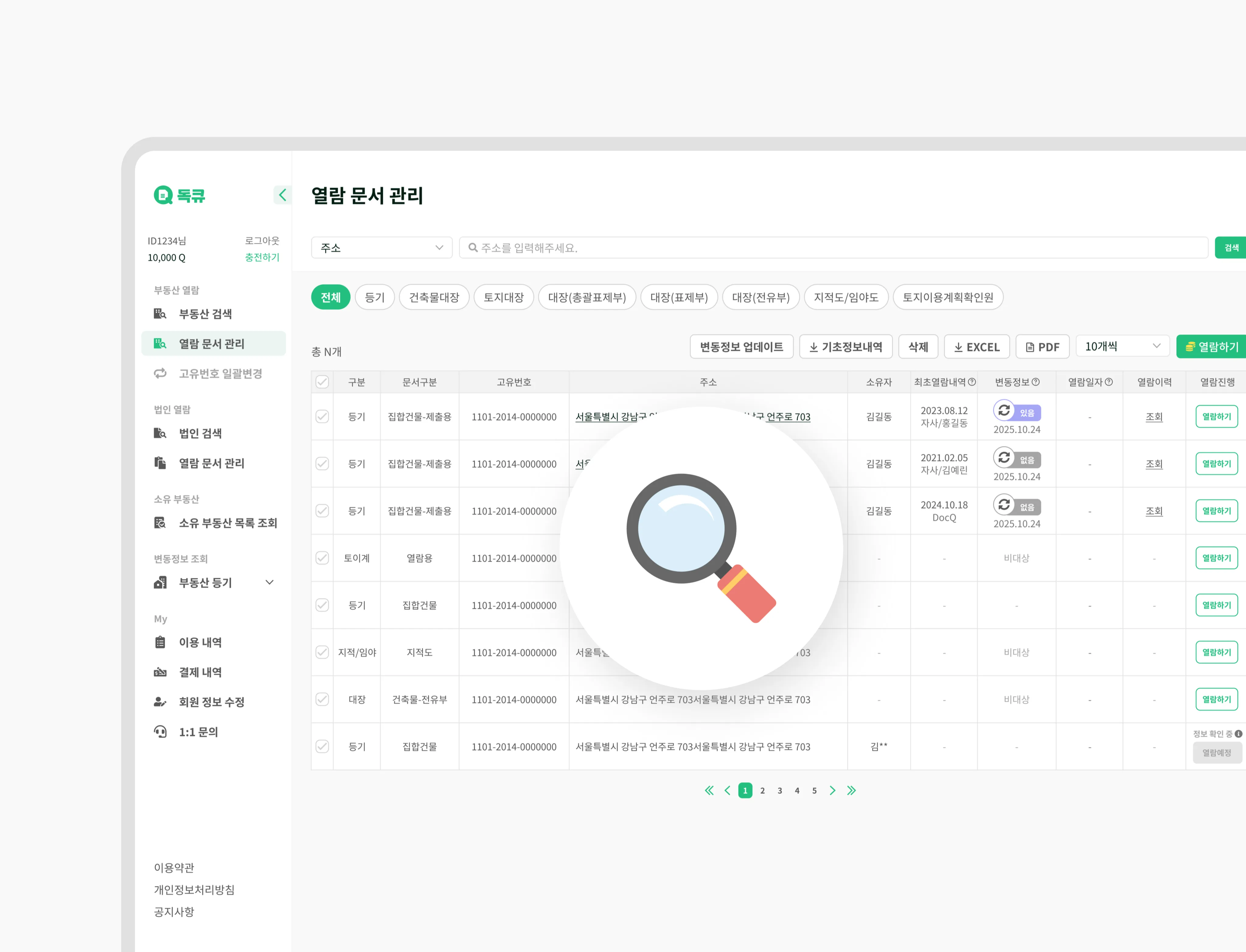1246x952 pixels.
Task: Toggle the 토이계 row checkbox
Action: pyautogui.click(x=322, y=558)
